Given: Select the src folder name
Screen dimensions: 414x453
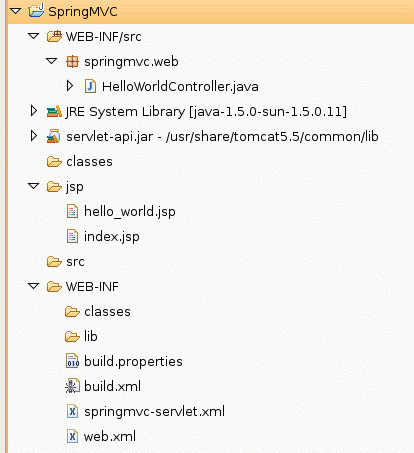Looking at the screenshot, I should pyautogui.click(x=75, y=262).
